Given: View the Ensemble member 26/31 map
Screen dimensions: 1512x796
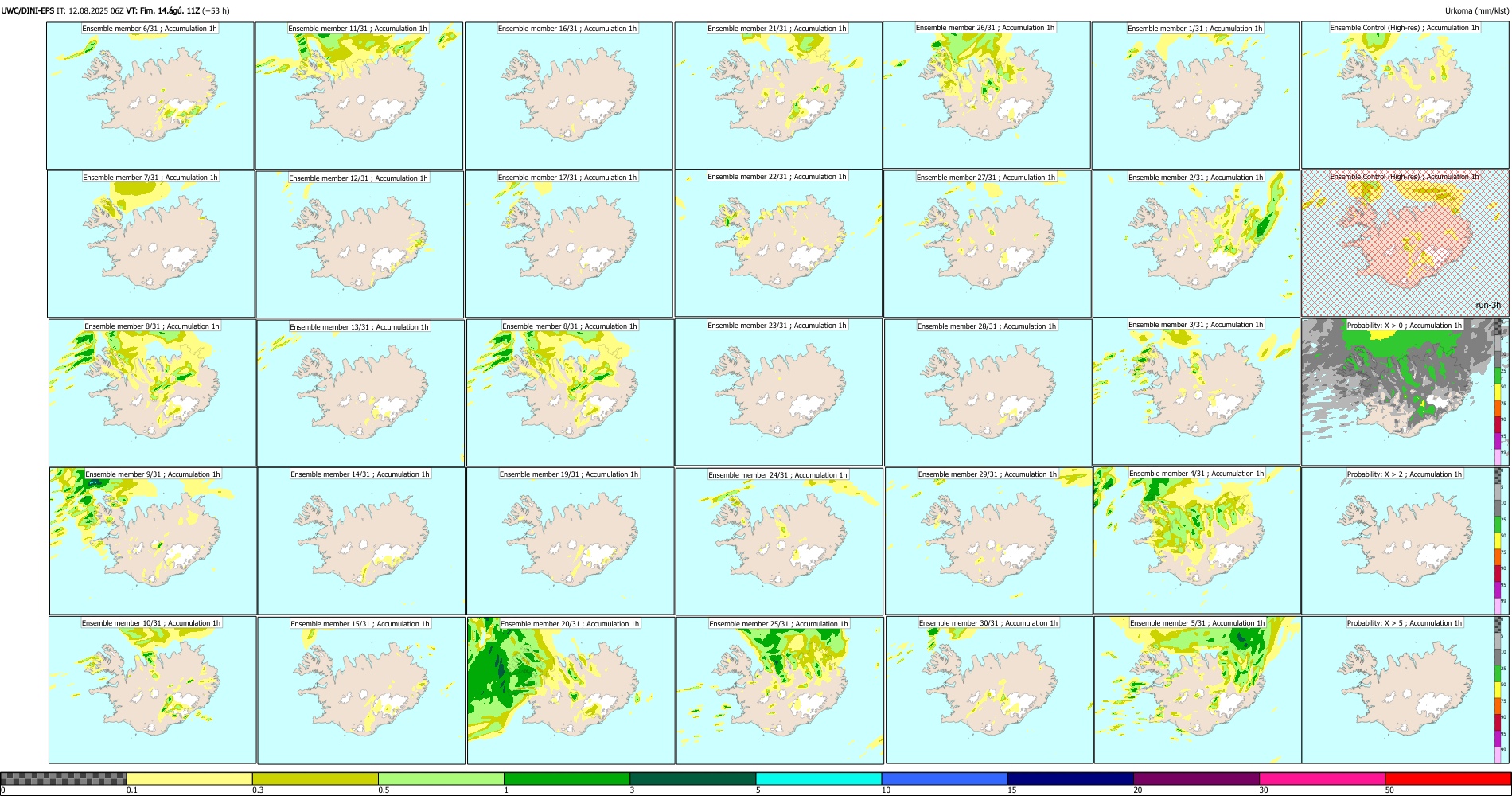Looking at the screenshot, I should tap(987, 95).
